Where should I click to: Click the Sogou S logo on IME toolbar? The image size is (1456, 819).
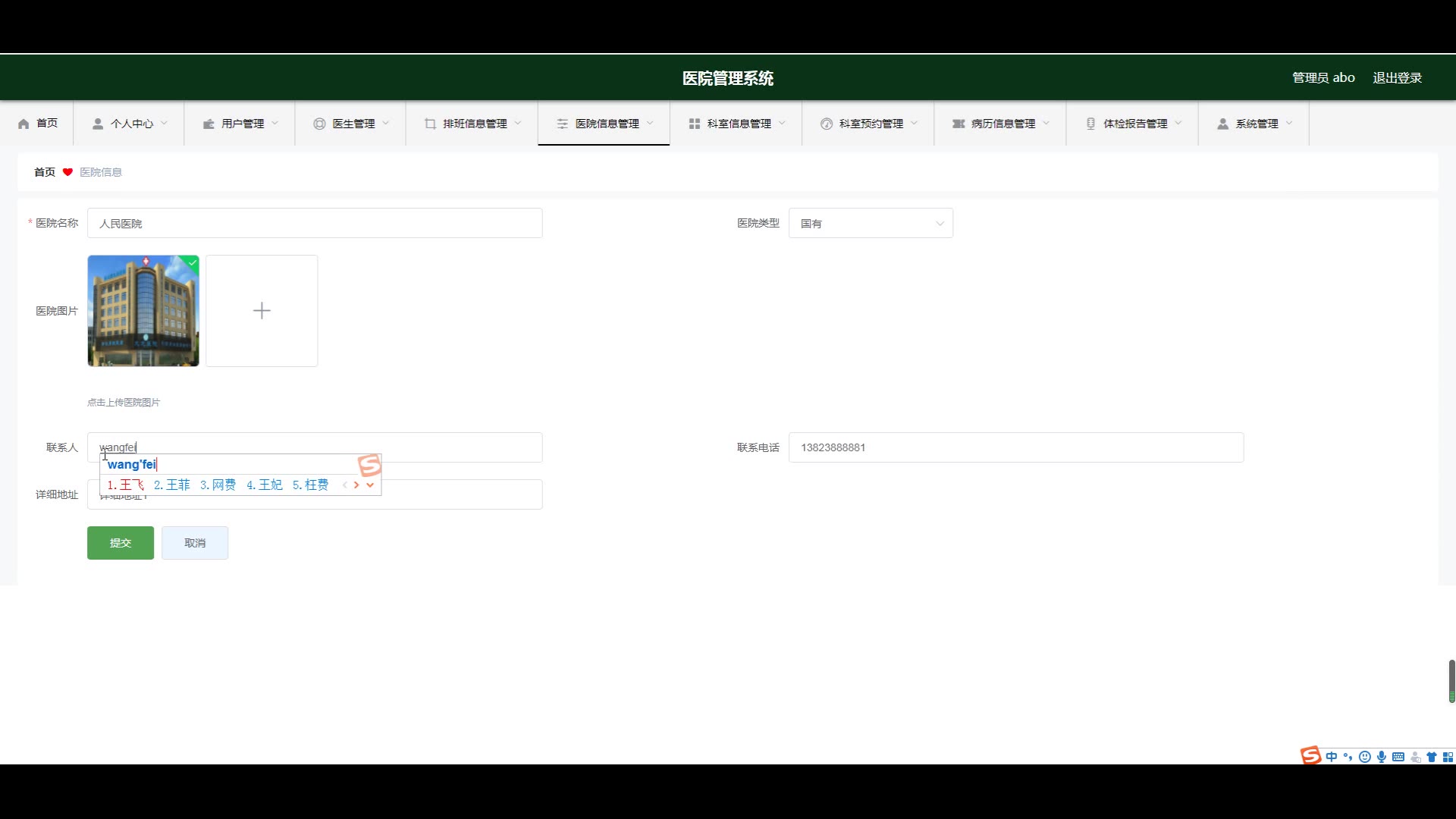(1310, 755)
